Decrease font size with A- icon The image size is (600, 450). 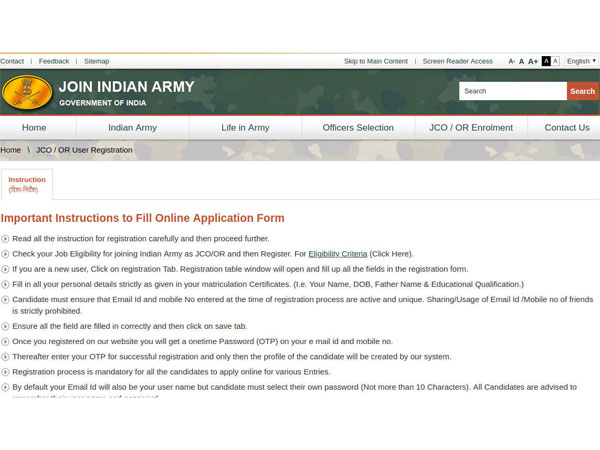click(511, 61)
